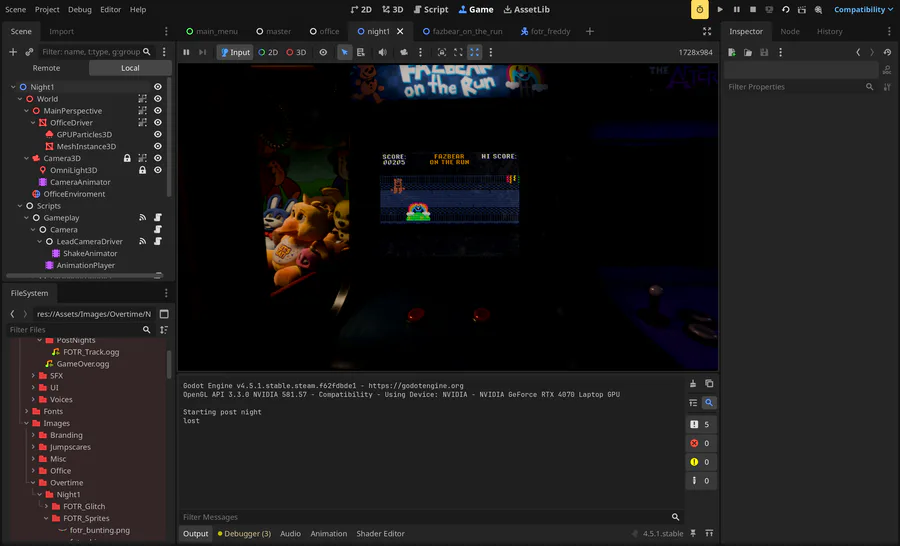Copy the output log contents

click(x=709, y=384)
